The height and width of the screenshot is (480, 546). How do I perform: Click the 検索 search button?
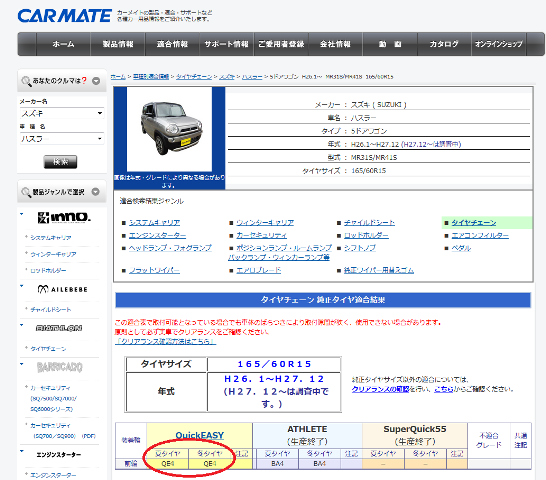pos(61,162)
